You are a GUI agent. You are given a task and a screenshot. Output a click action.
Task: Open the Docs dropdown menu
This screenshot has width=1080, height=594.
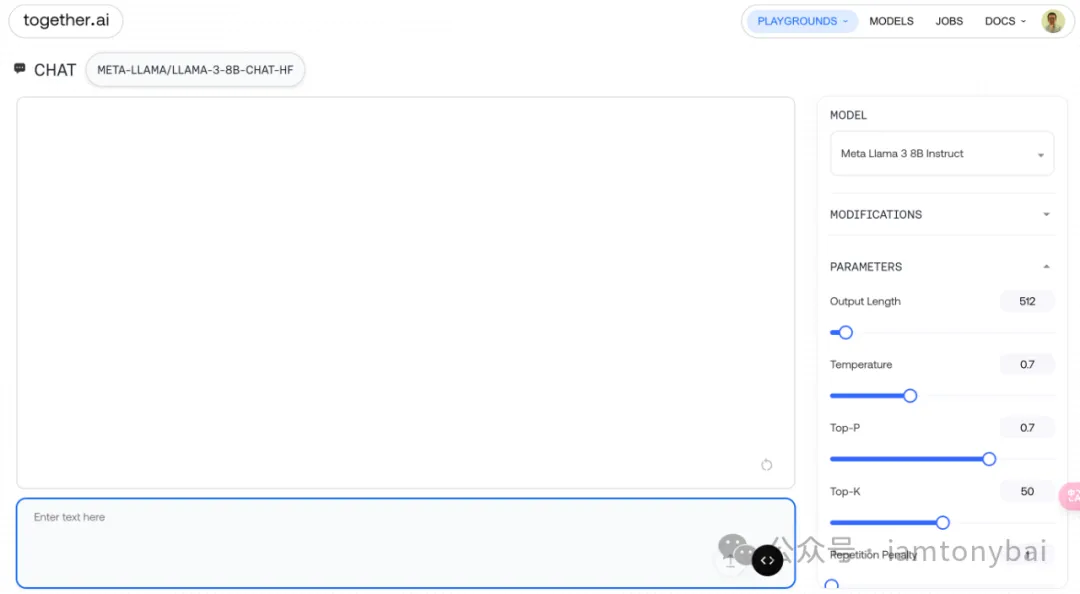[1005, 21]
